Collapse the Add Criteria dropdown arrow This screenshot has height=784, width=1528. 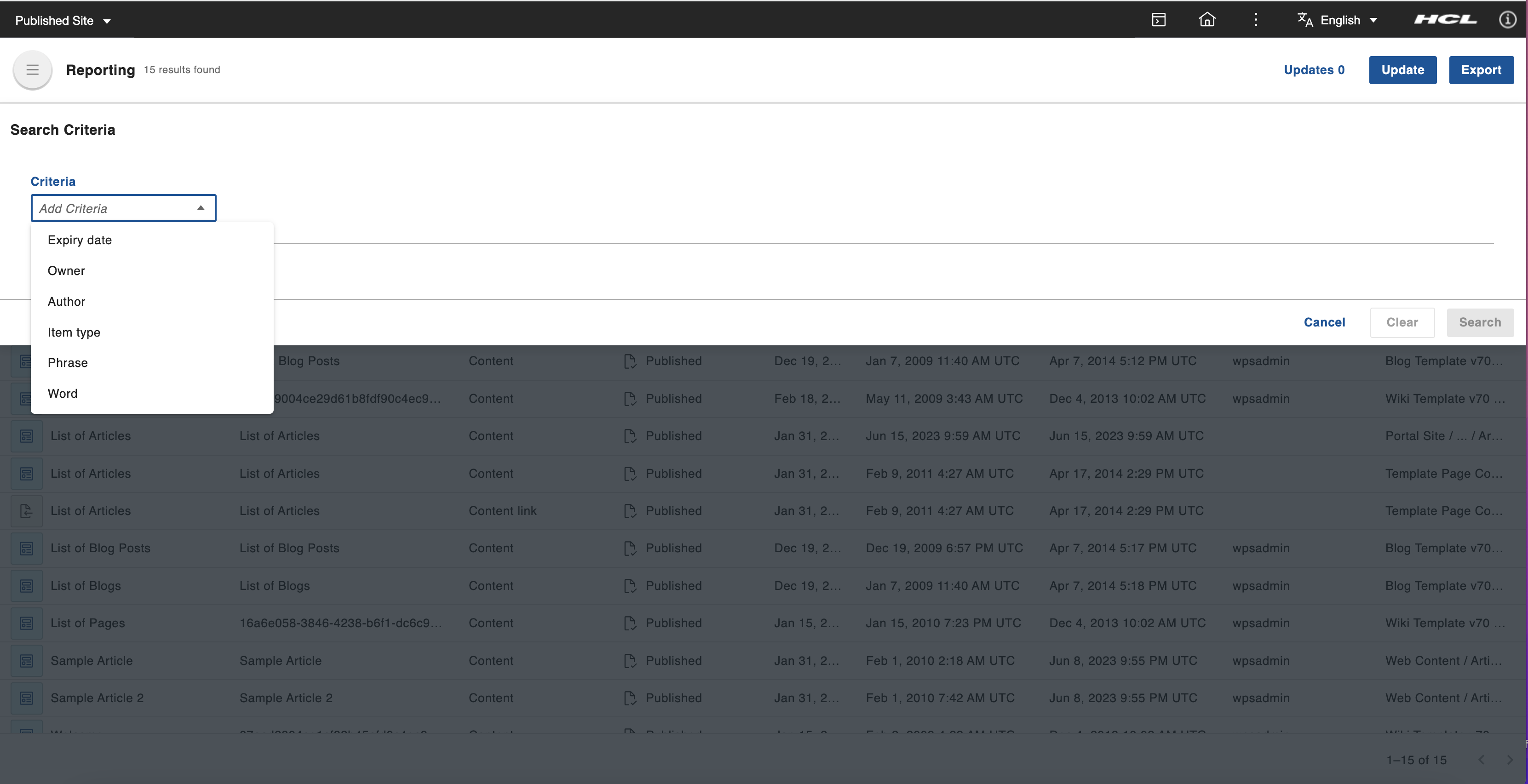point(201,208)
